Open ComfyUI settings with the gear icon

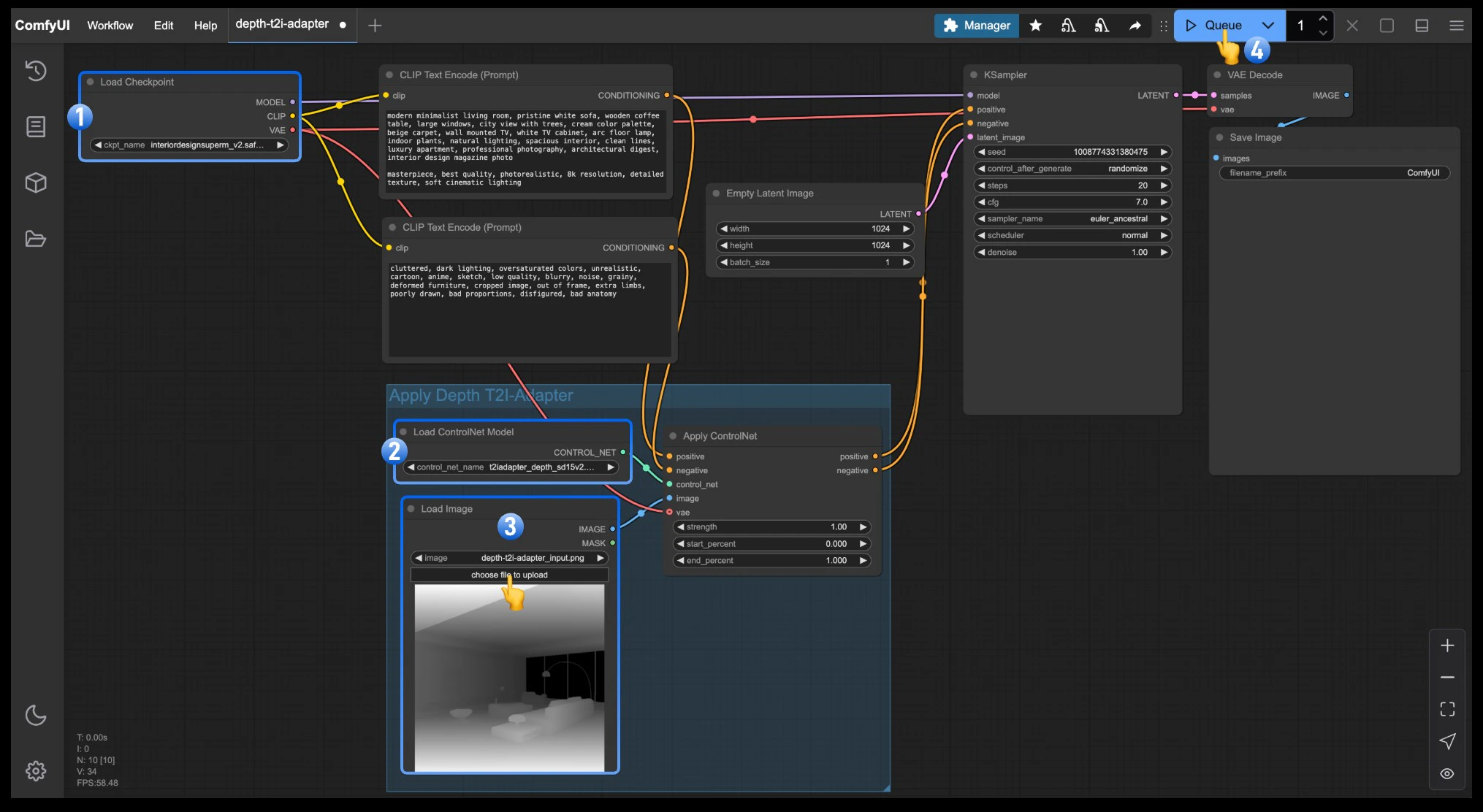(x=36, y=770)
